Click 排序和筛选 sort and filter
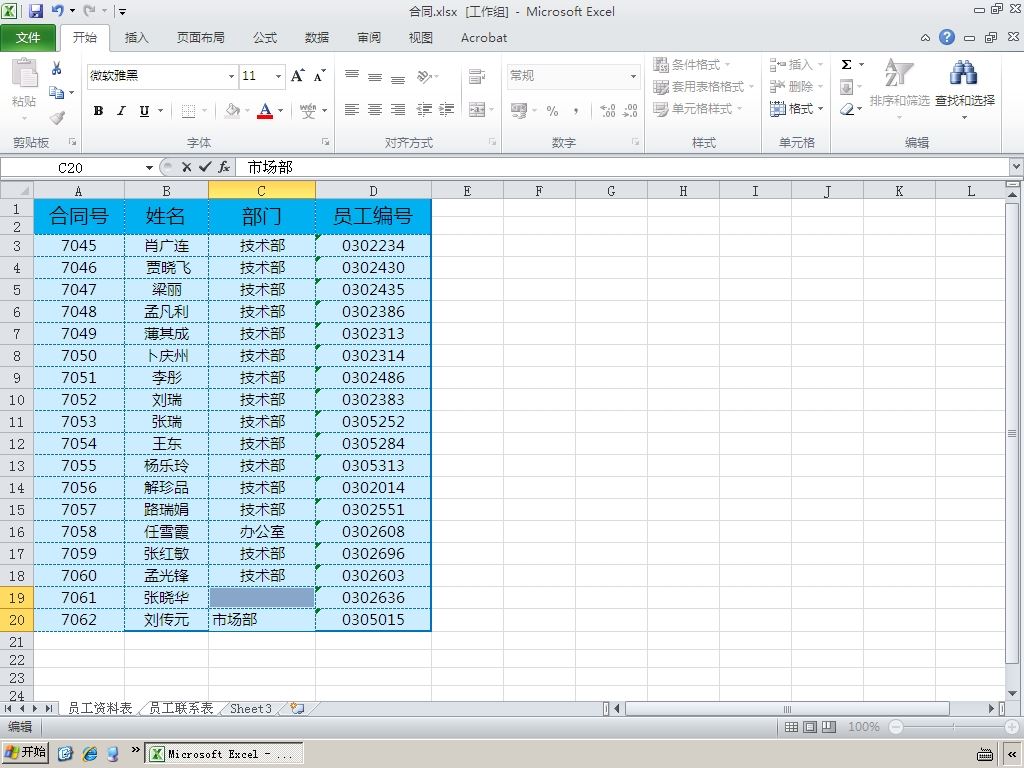 coord(899,89)
